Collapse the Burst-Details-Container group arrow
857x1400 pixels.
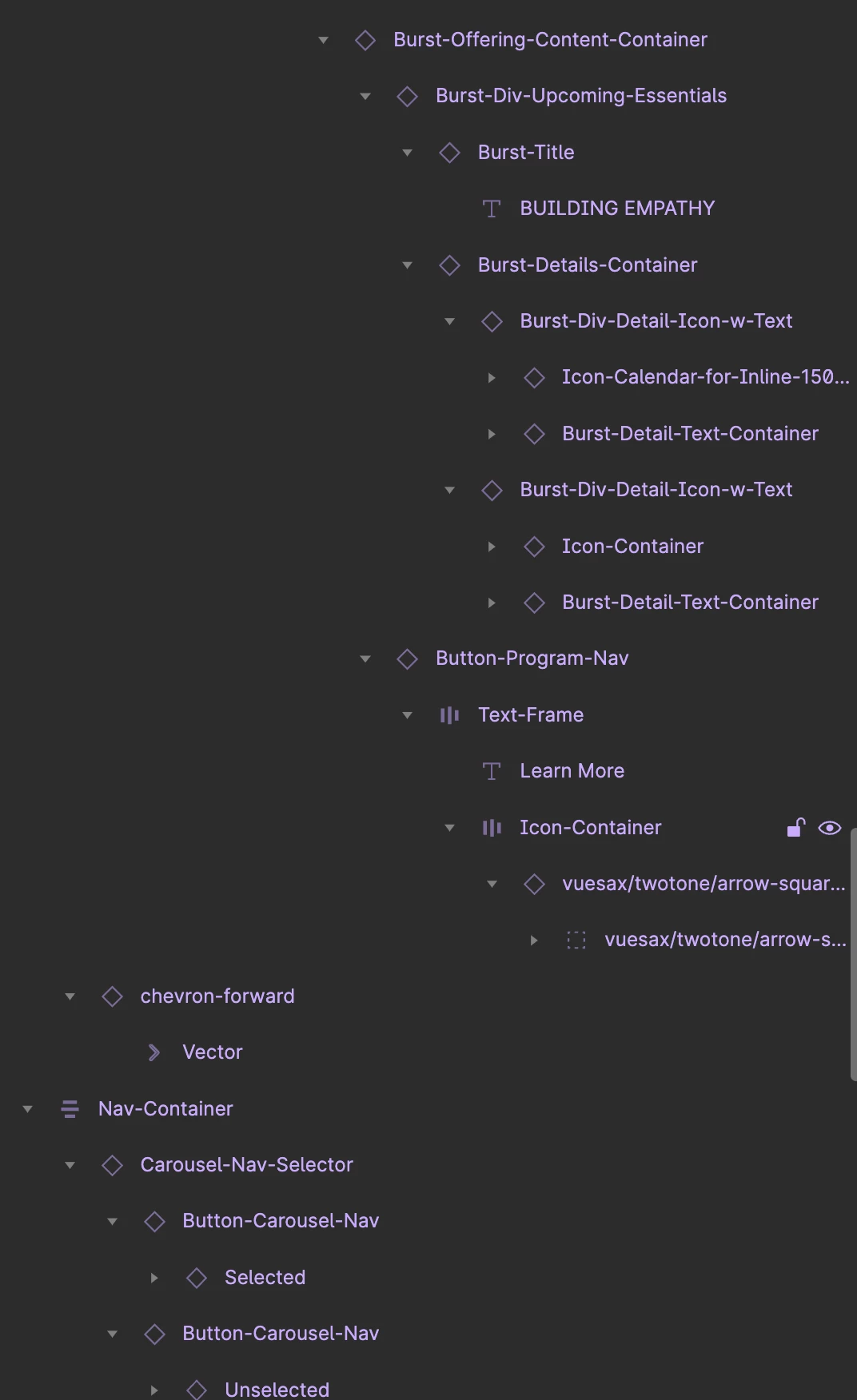[408, 265]
